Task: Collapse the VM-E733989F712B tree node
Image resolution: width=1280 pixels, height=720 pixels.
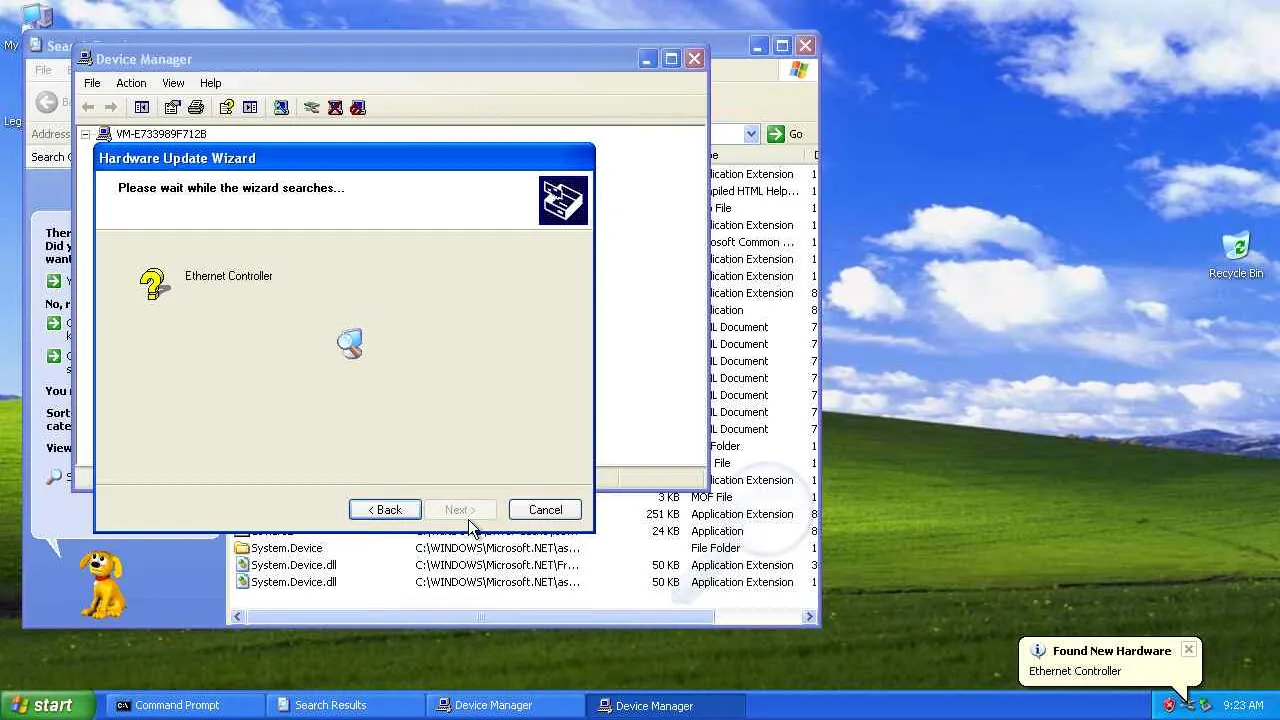Action: coord(86,134)
